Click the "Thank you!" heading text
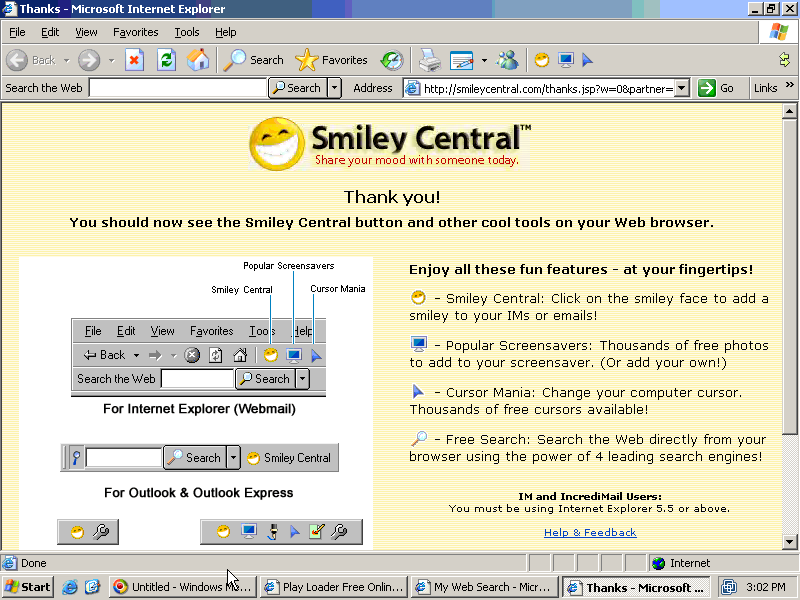800x600 pixels. [392, 197]
